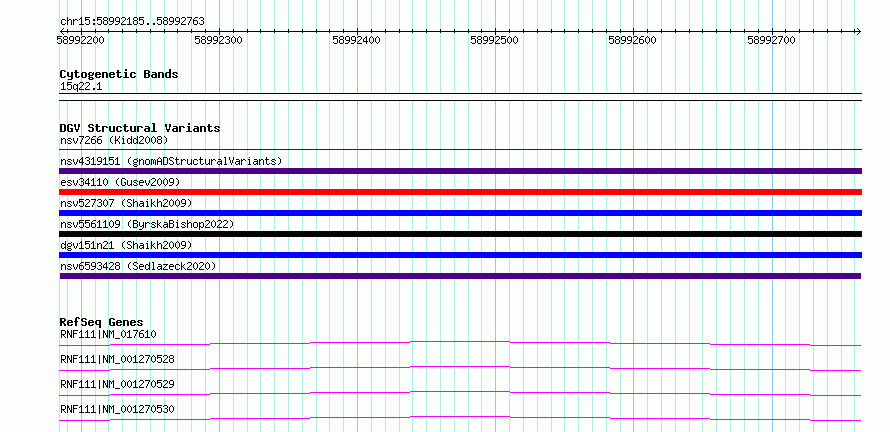This screenshot has height=432, width=890.
Task: Click the DGV Structural Variants track title
Action: click(140, 128)
